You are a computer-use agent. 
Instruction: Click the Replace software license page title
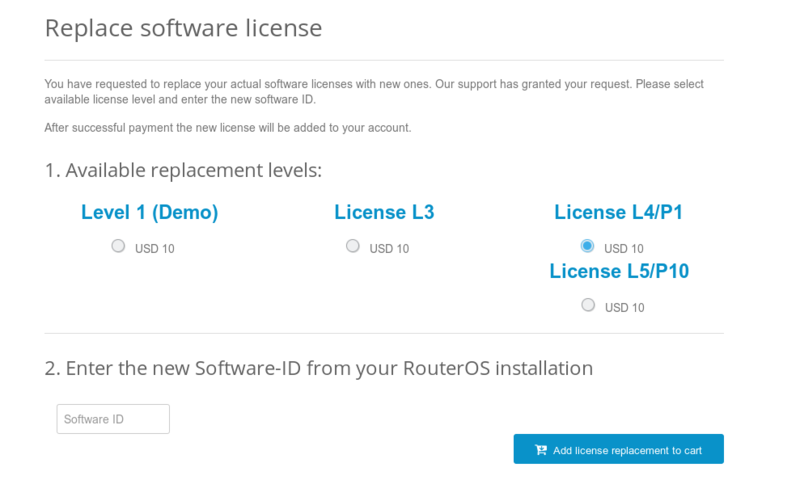click(x=183, y=28)
